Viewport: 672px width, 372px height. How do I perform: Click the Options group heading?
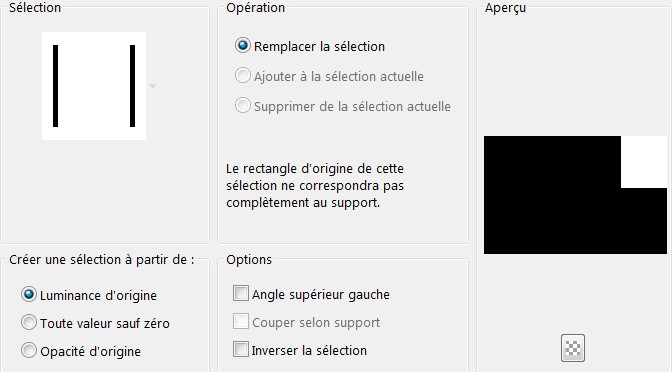click(x=249, y=259)
